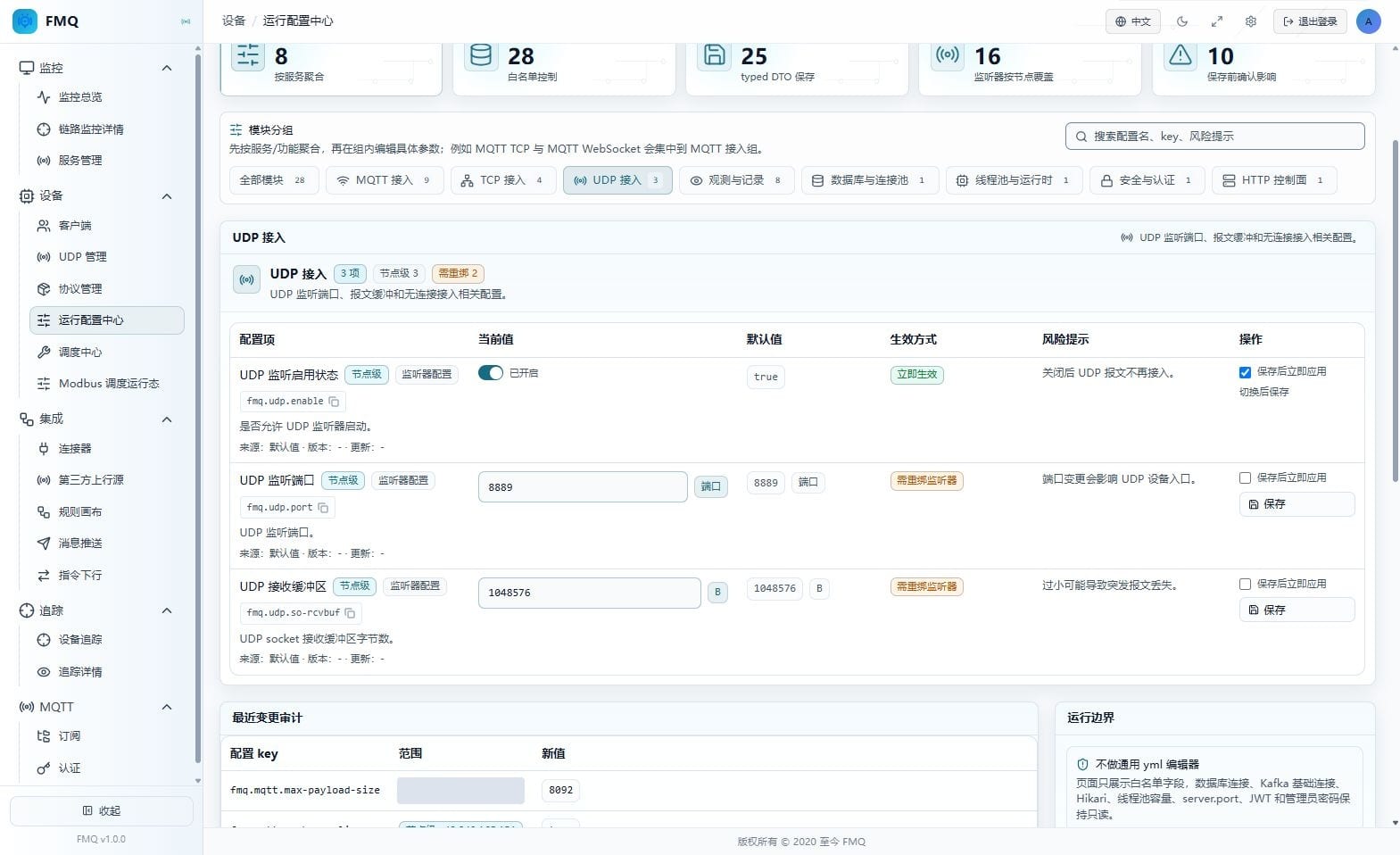Open 服务管理 sidebar entry
The width and height of the screenshot is (1400, 855).
point(107,161)
